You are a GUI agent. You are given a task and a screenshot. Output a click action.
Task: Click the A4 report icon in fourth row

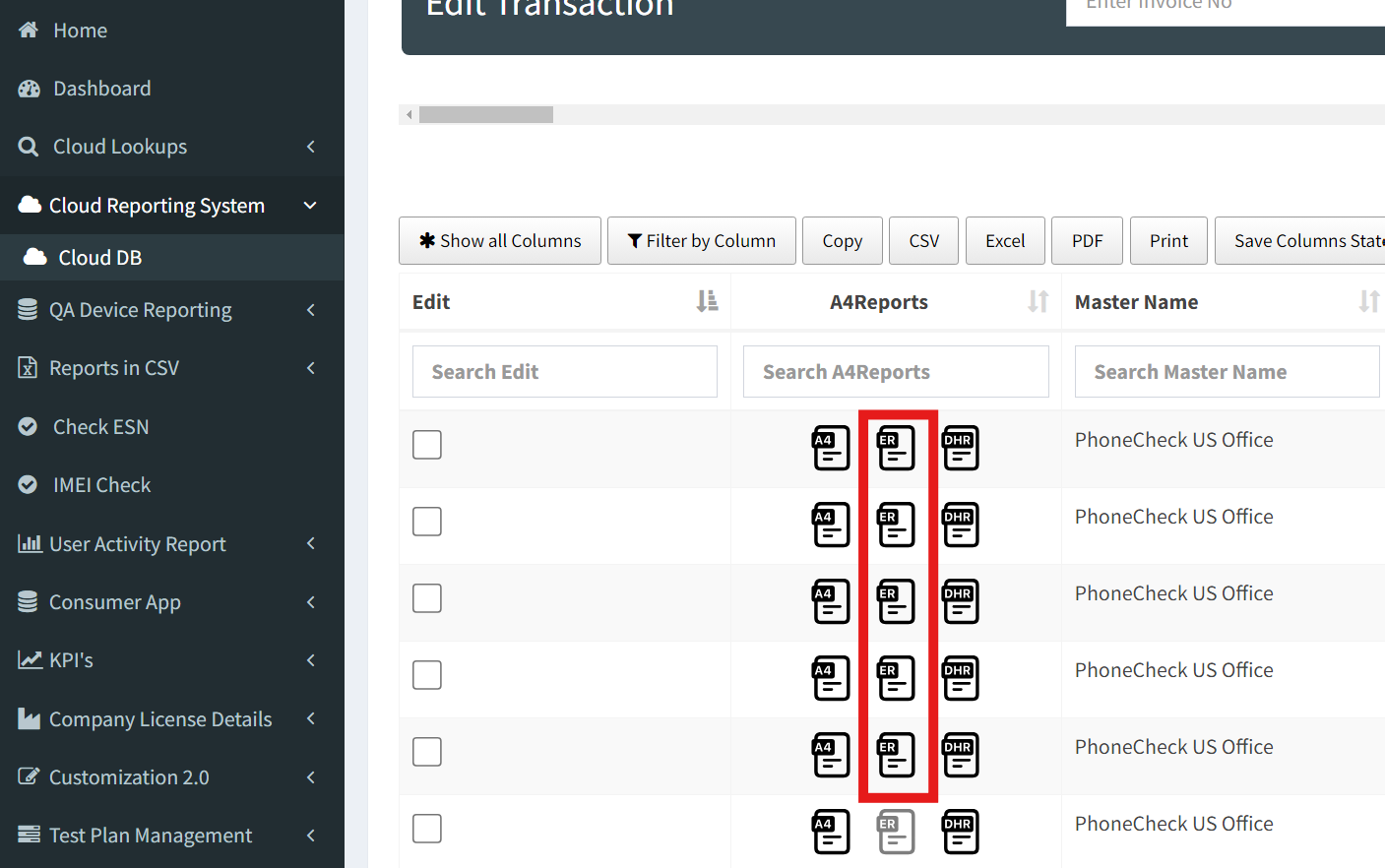pos(830,678)
